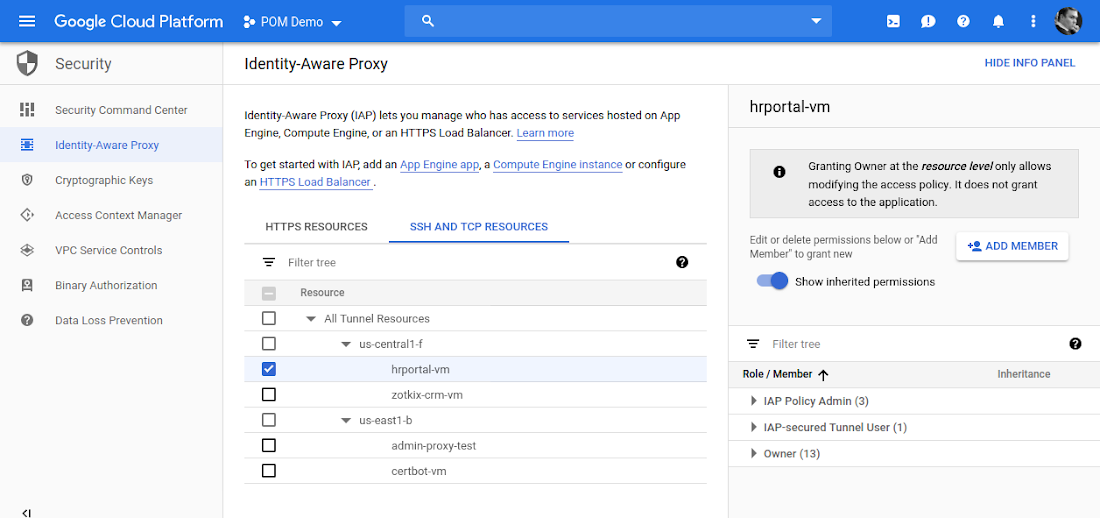The width and height of the screenshot is (1100, 518).
Task: Open the App Engine app link
Action: tap(439, 164)
